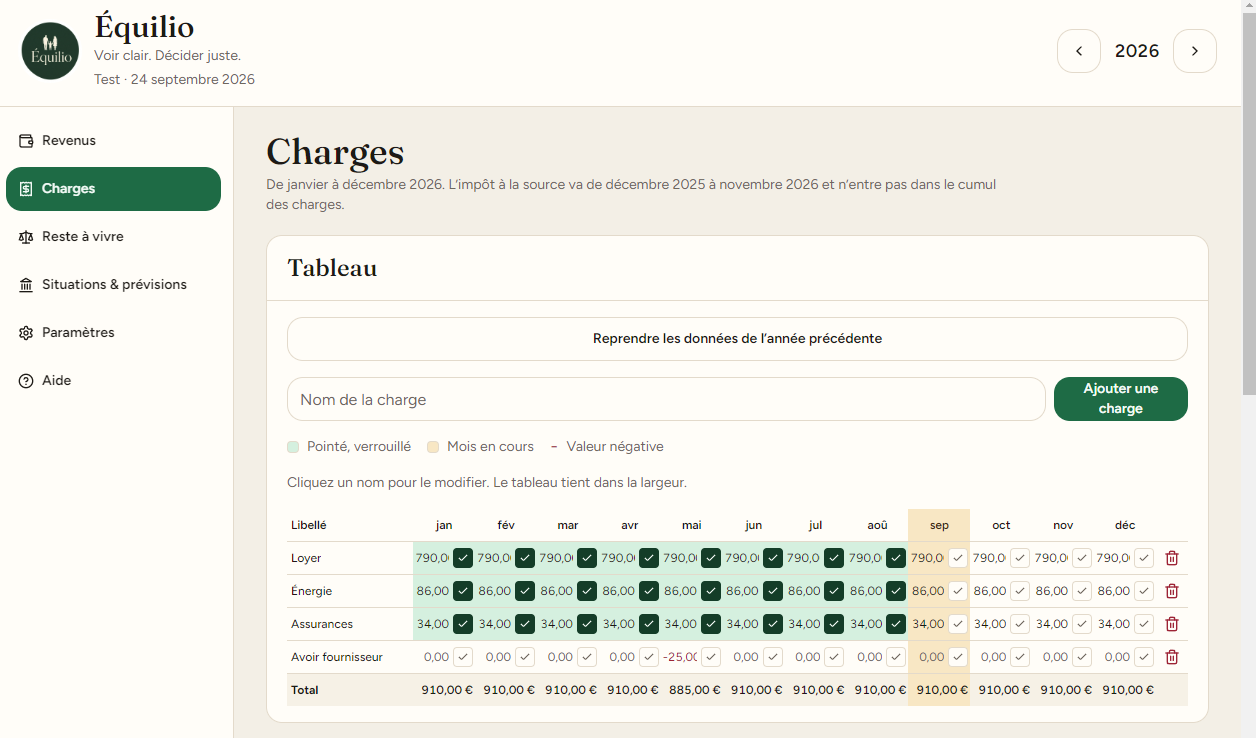Open Charges in the sidebar
The image size is (1256, 738).
[113, 189]
